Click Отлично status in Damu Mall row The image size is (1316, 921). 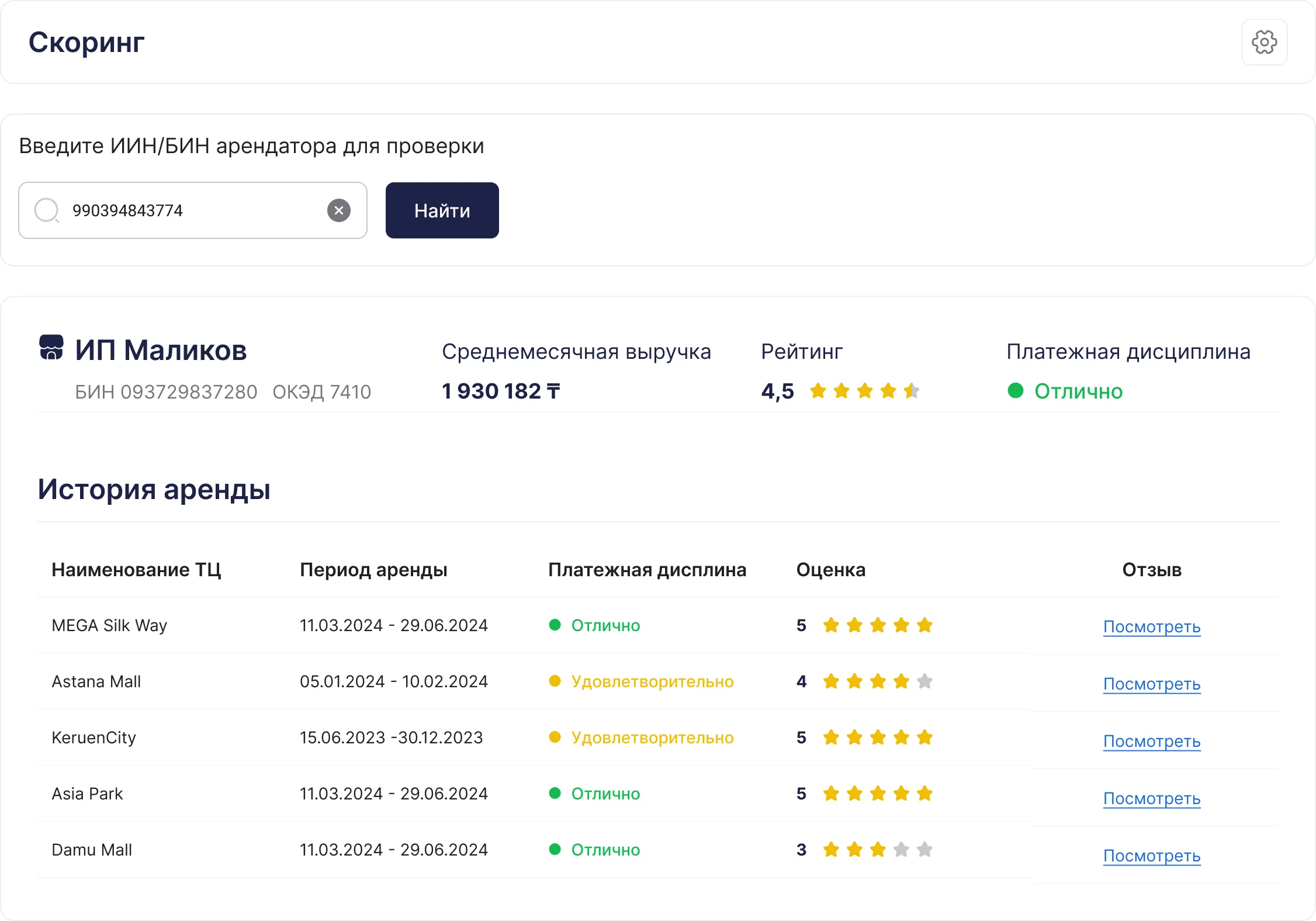(605, 850)
